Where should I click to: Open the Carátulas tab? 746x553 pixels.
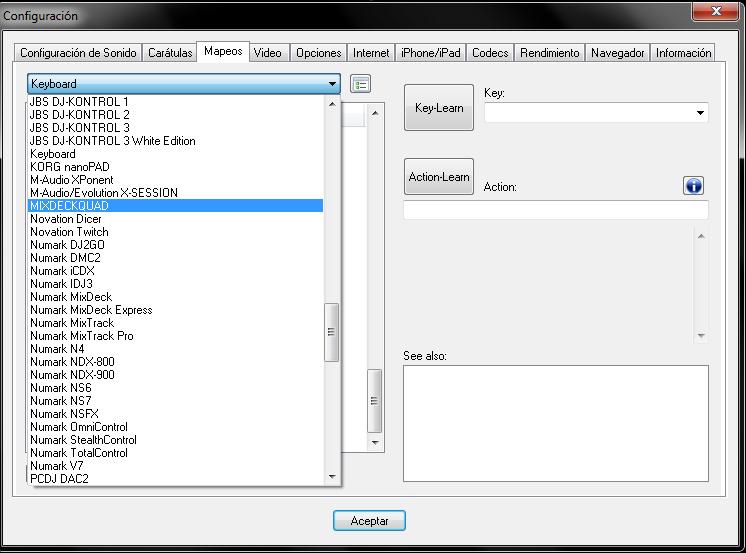pyautogui.click(x=170, y=53)
